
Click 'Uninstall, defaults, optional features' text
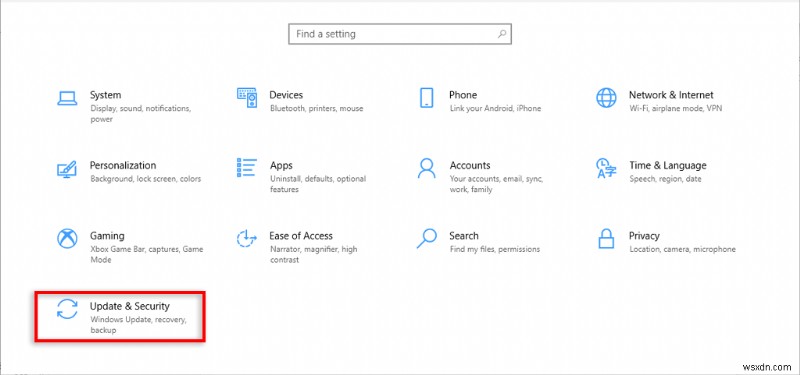pyautogui.click(x=318, y=184)
